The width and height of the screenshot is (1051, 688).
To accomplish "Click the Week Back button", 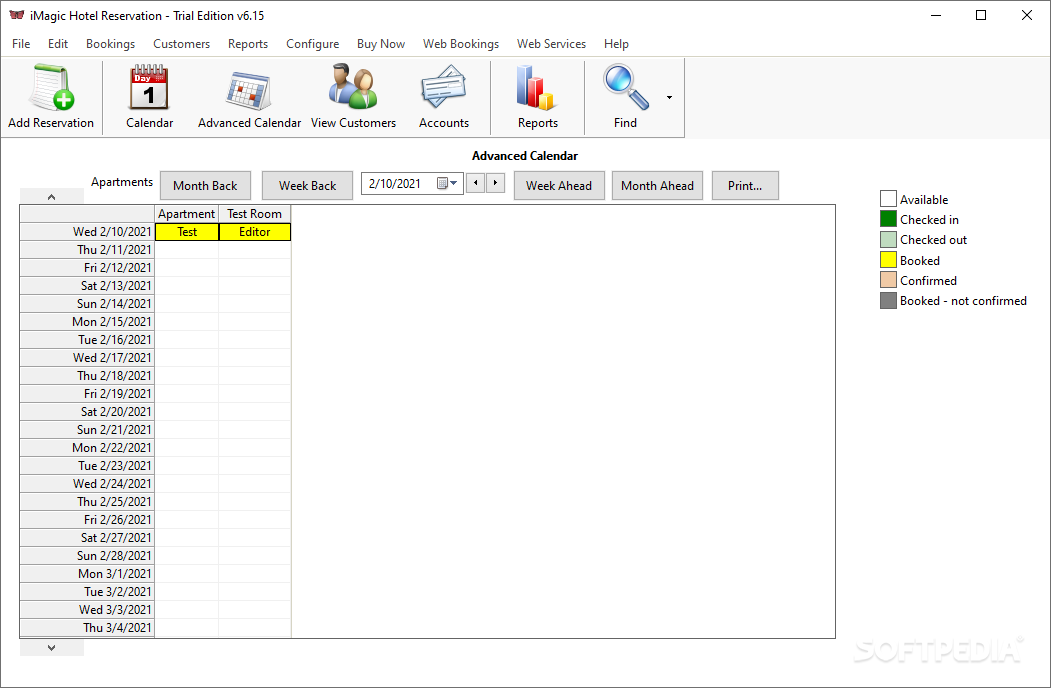I will 307,186.
